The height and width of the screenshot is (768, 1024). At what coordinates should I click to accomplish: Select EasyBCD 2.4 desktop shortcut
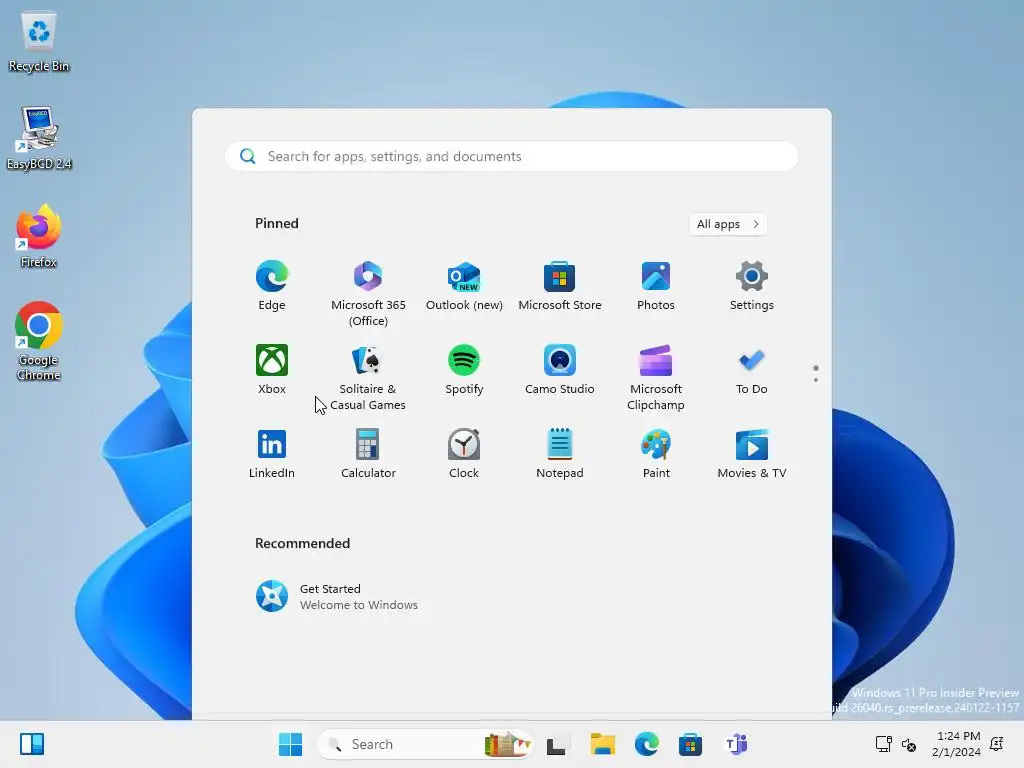[39, 139]
